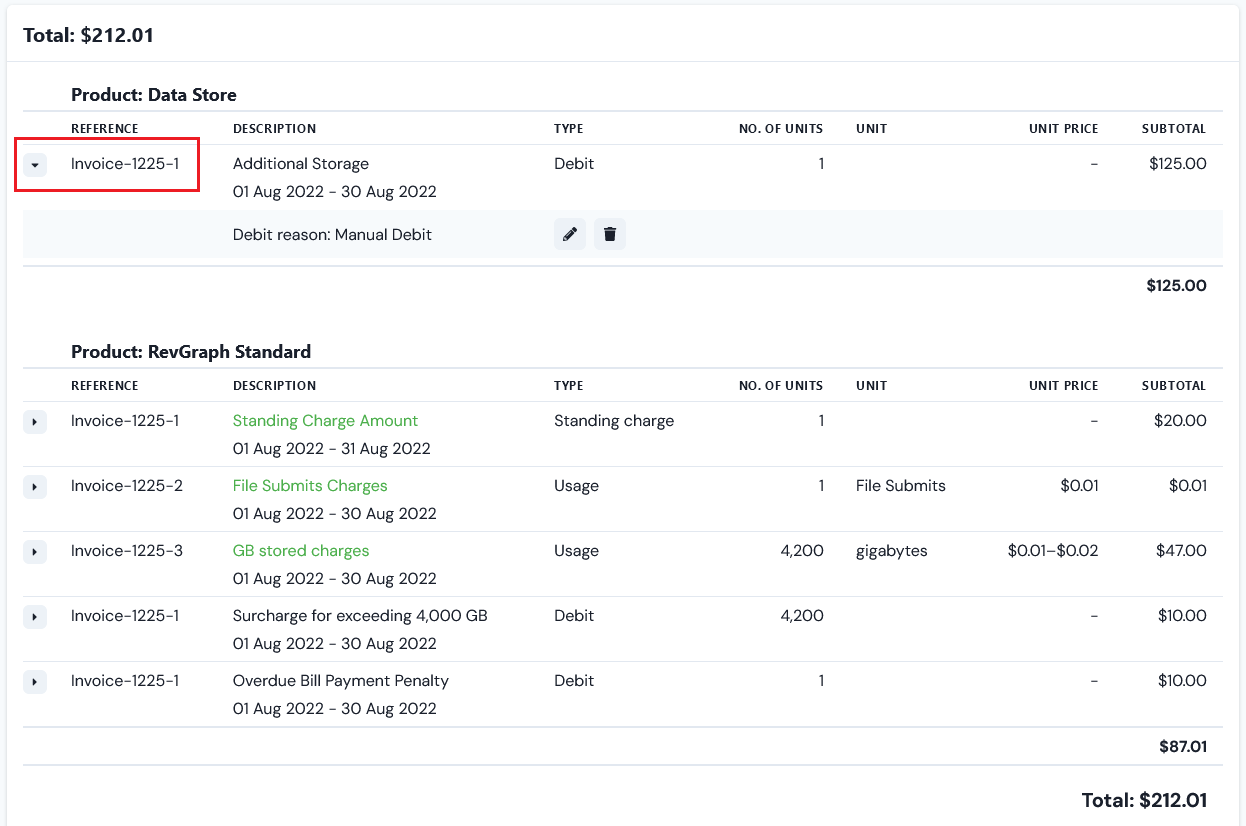Open the File Submits Charges link
The height and width of the screenshot is (826, 1246).
[310, 485]
